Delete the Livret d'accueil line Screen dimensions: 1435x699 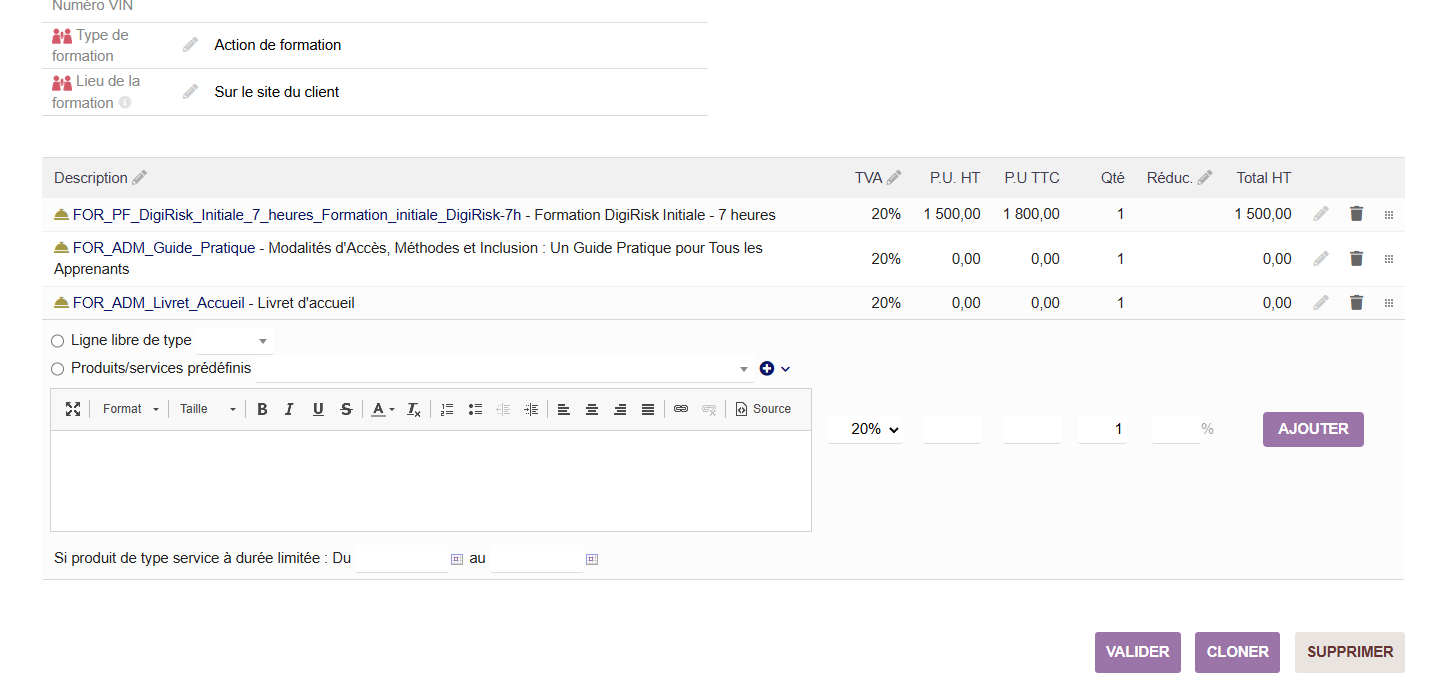click(x=1356, y=303)
